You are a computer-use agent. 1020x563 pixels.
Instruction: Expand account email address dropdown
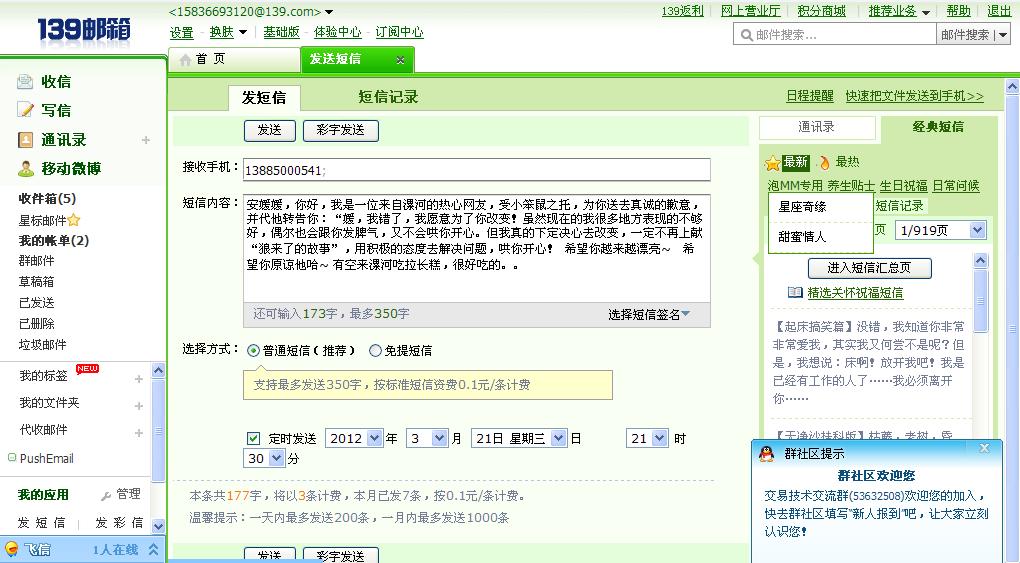(329, 12)
